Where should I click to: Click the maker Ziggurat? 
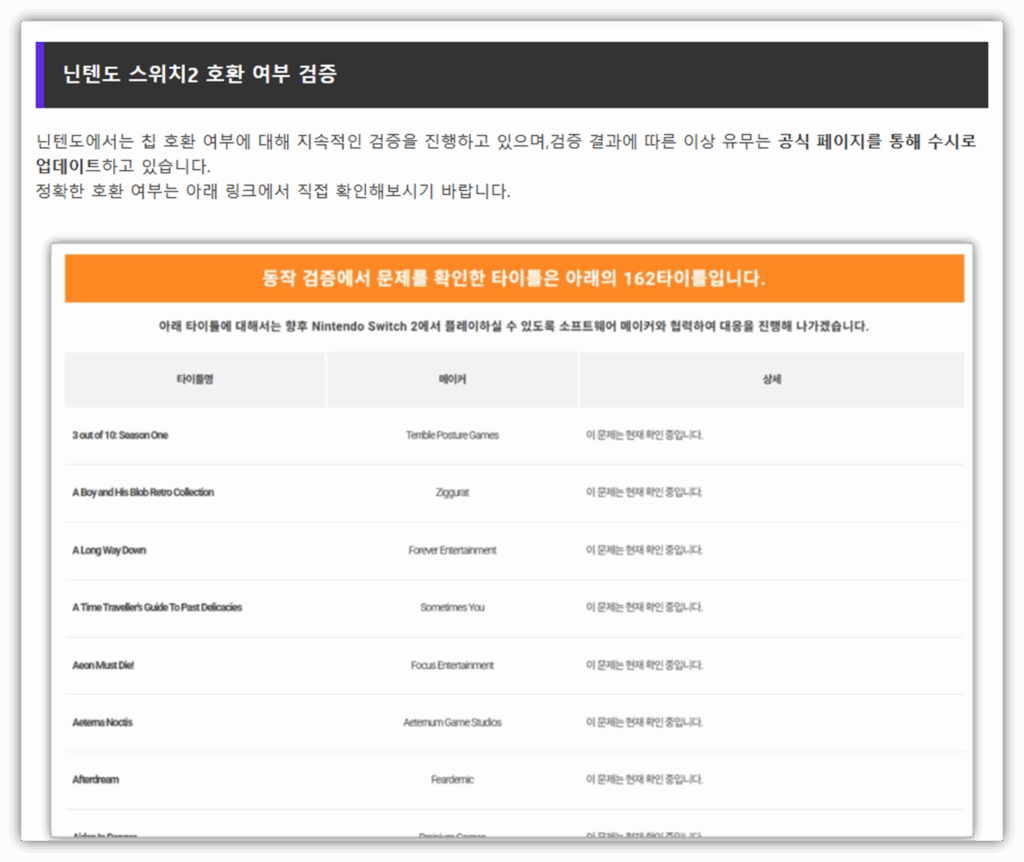pyautogui.click(x=452, y=492)
